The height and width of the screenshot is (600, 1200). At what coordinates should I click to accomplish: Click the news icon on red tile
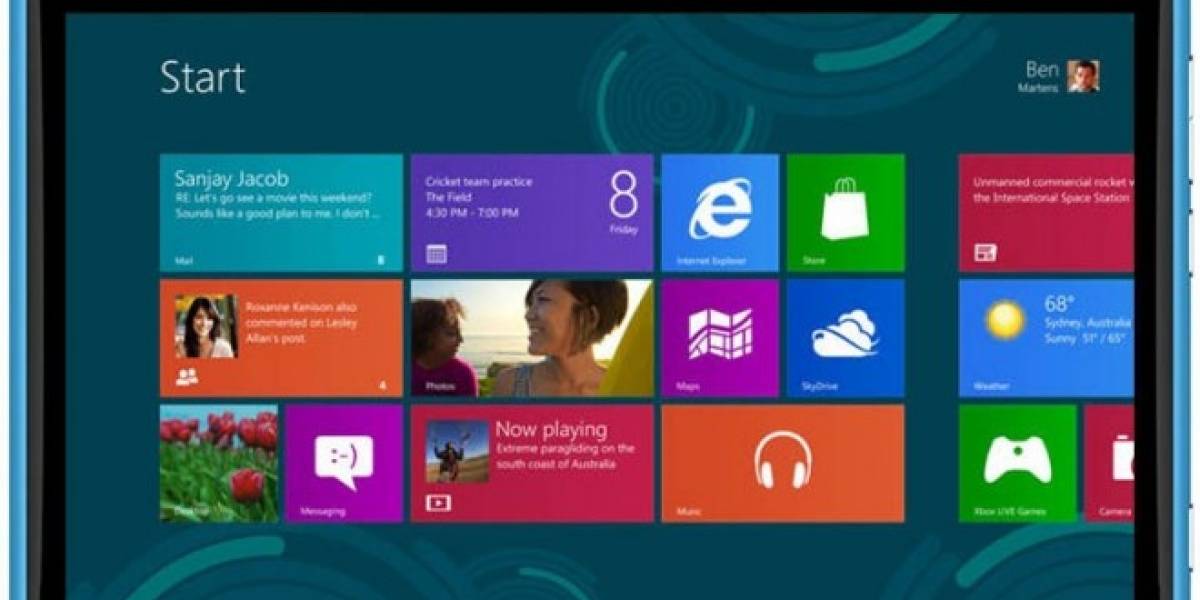[985, 254]
